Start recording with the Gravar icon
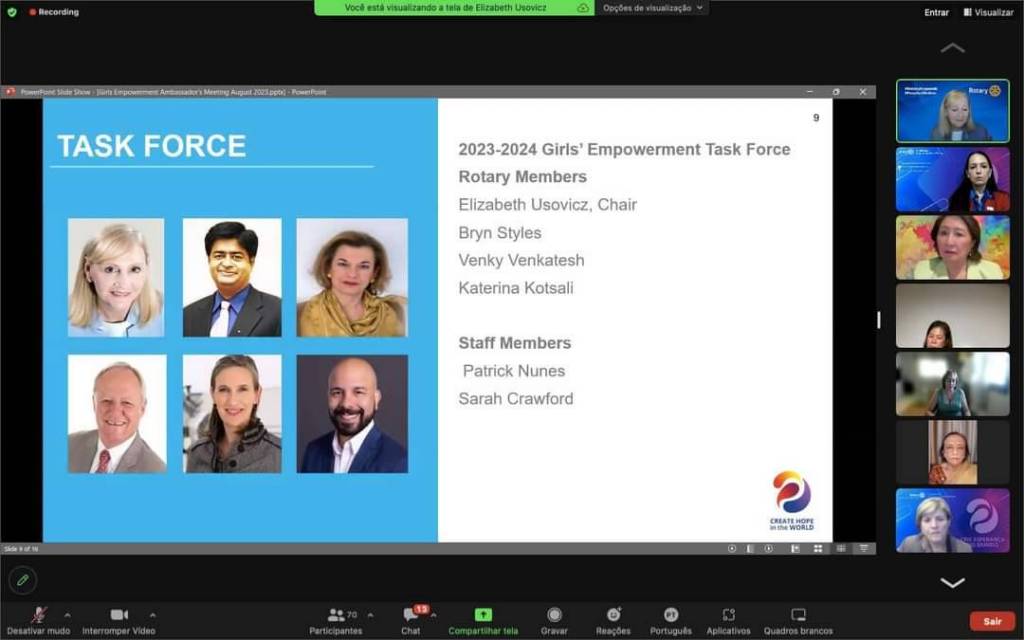Viewport: 1024px width, 640px height. (x=554, y=615)
